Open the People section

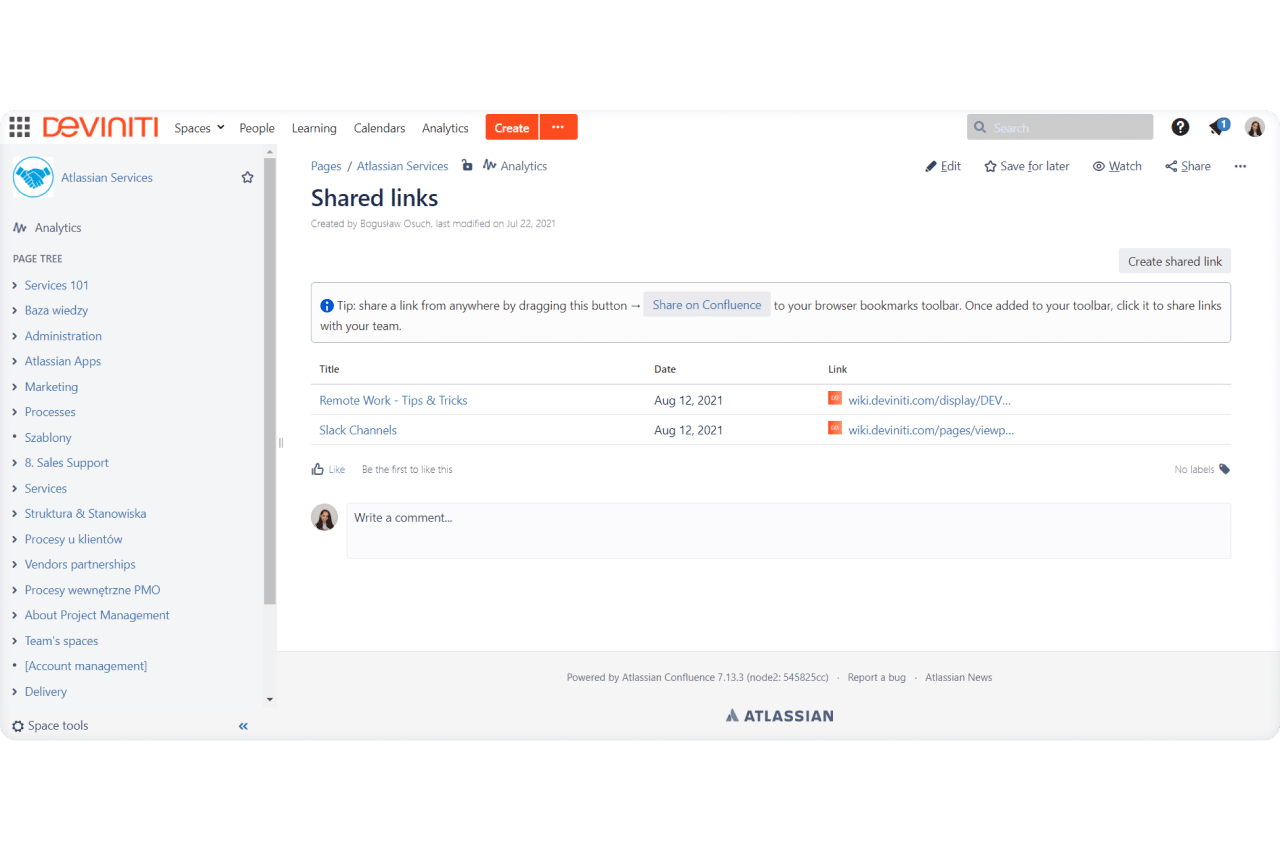257,127
